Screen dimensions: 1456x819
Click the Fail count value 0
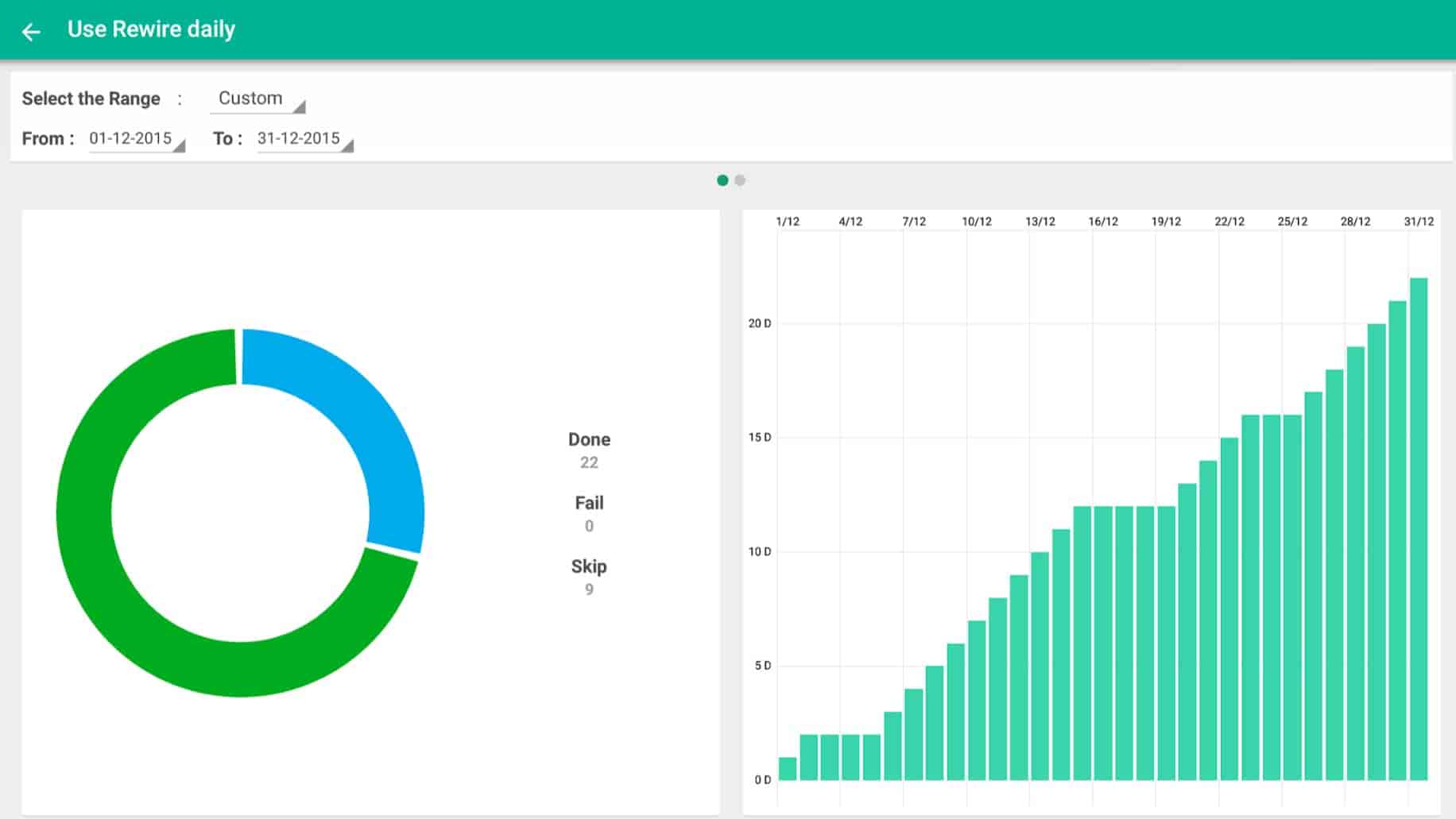click(x=589, y=526)
